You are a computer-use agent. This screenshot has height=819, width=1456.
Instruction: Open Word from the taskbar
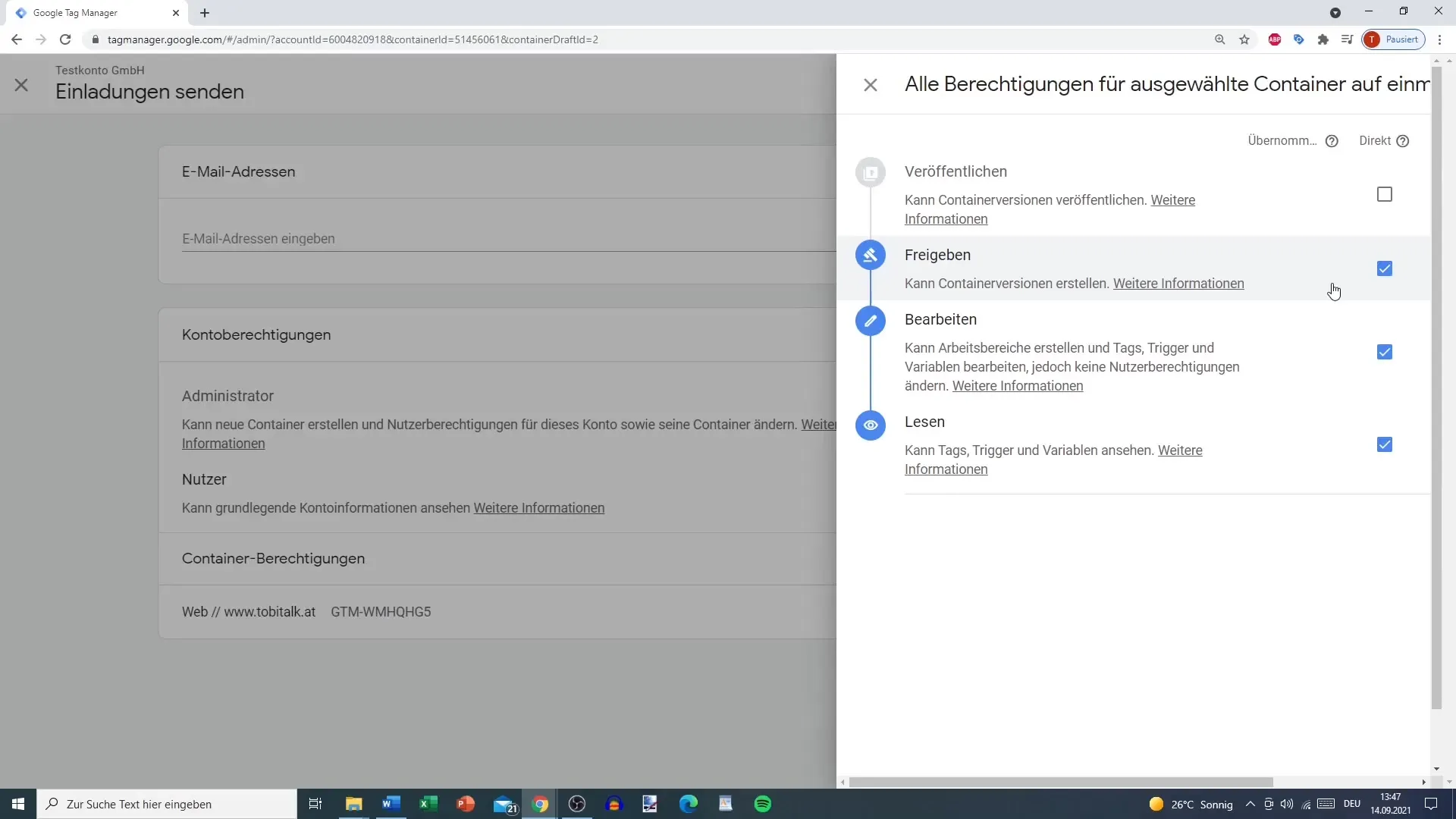[x=391, y=804]
